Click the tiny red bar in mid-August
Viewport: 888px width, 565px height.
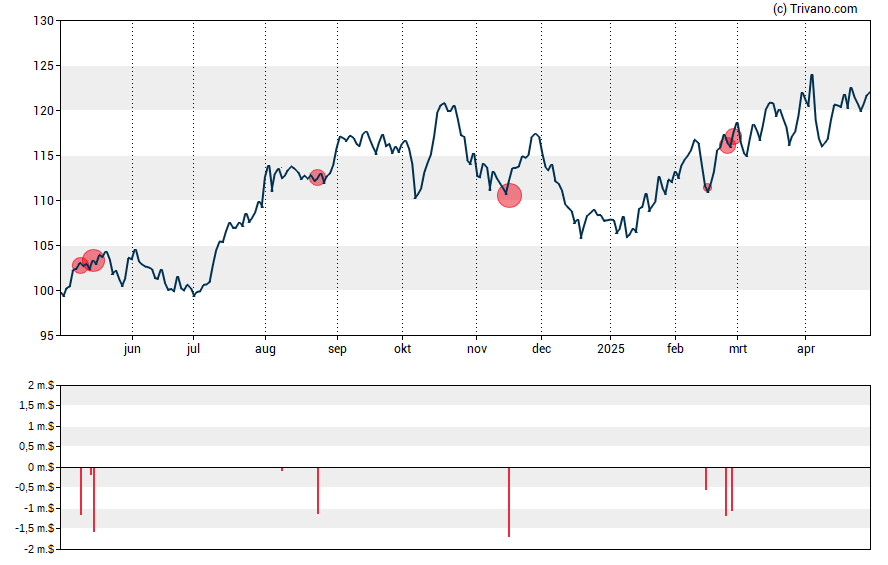click(282, 469)
